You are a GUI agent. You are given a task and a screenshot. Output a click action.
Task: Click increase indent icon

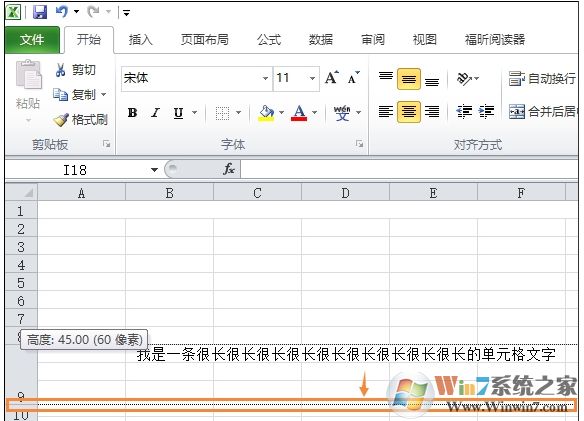click(x=487, y=111)
